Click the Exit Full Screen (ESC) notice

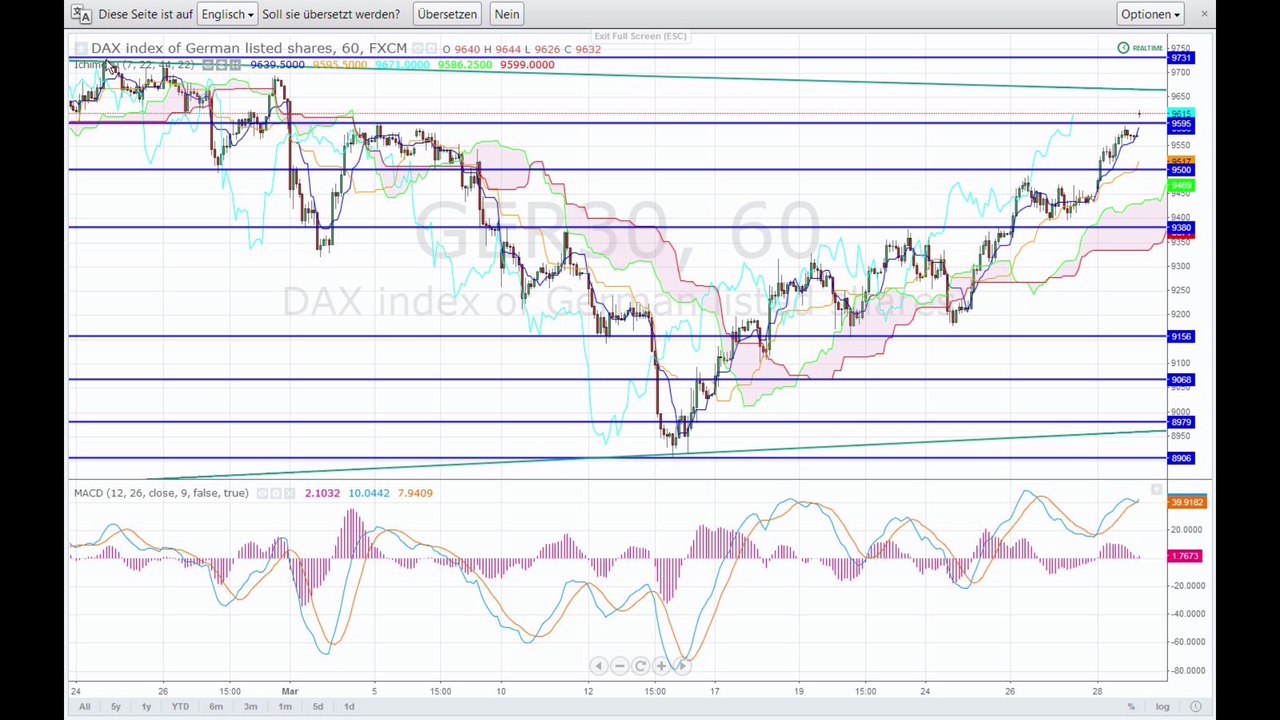click(x=640, y=36)
